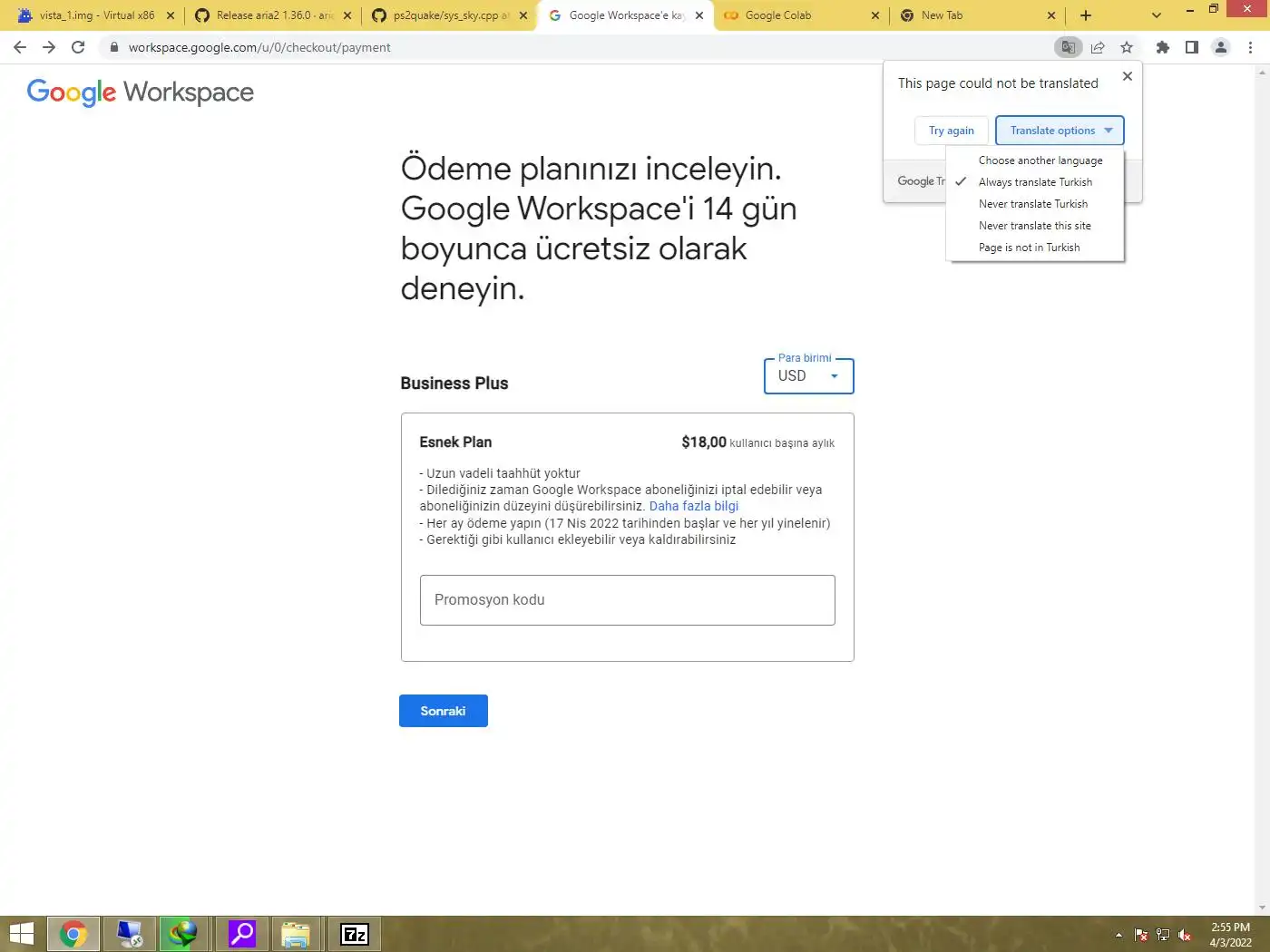This screenshot has height=952, width=1270.
Task: Open the Para birimi USD dropdown
Action: 809,376
